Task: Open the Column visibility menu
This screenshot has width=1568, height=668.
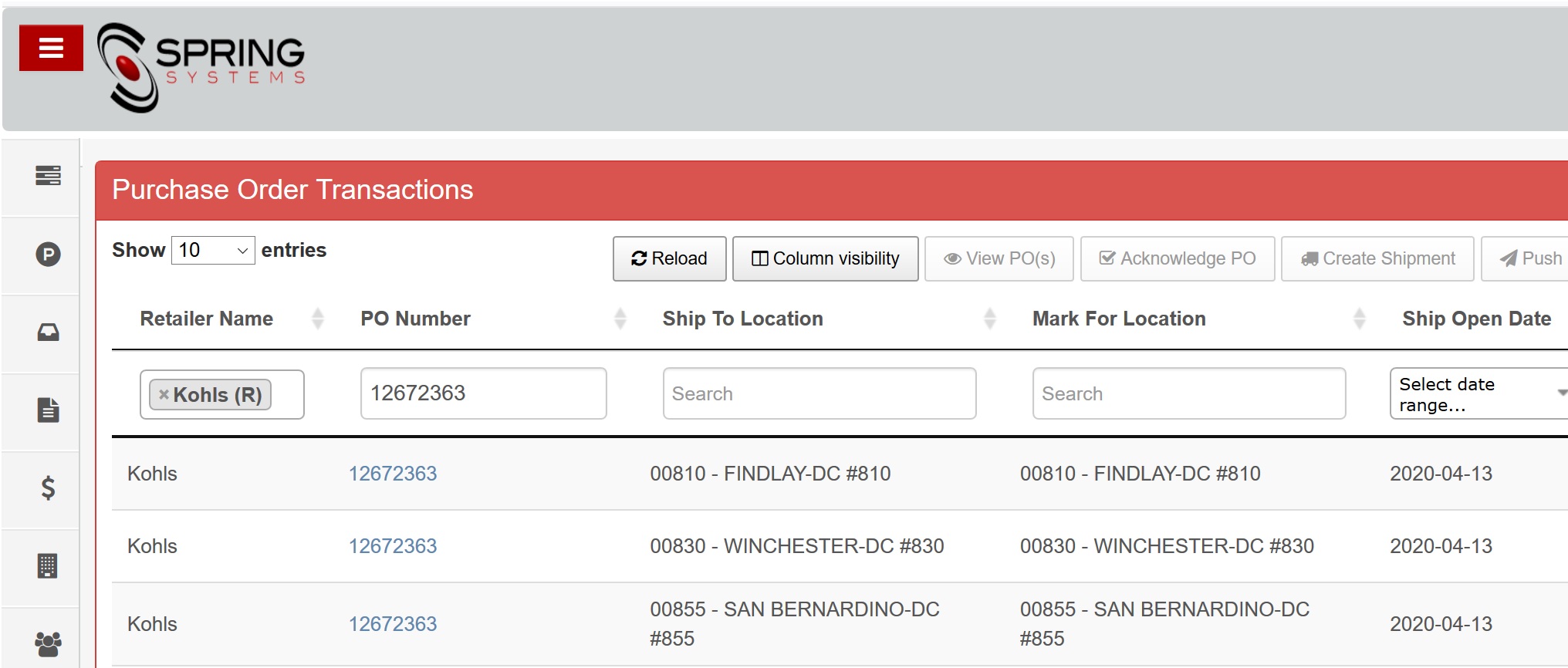Action: point(825,259)
